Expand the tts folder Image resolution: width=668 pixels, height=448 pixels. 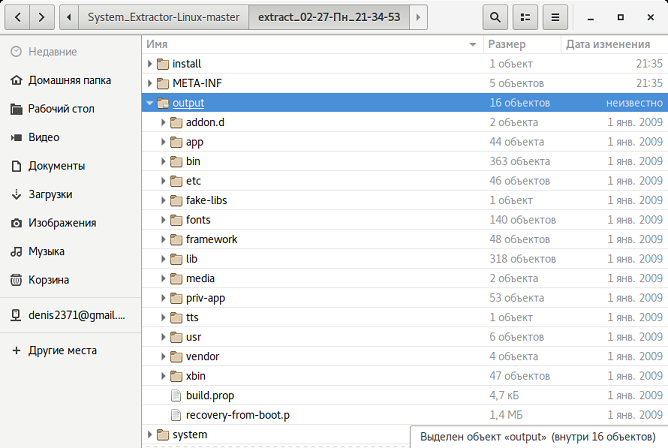click(x=163, y=317)
